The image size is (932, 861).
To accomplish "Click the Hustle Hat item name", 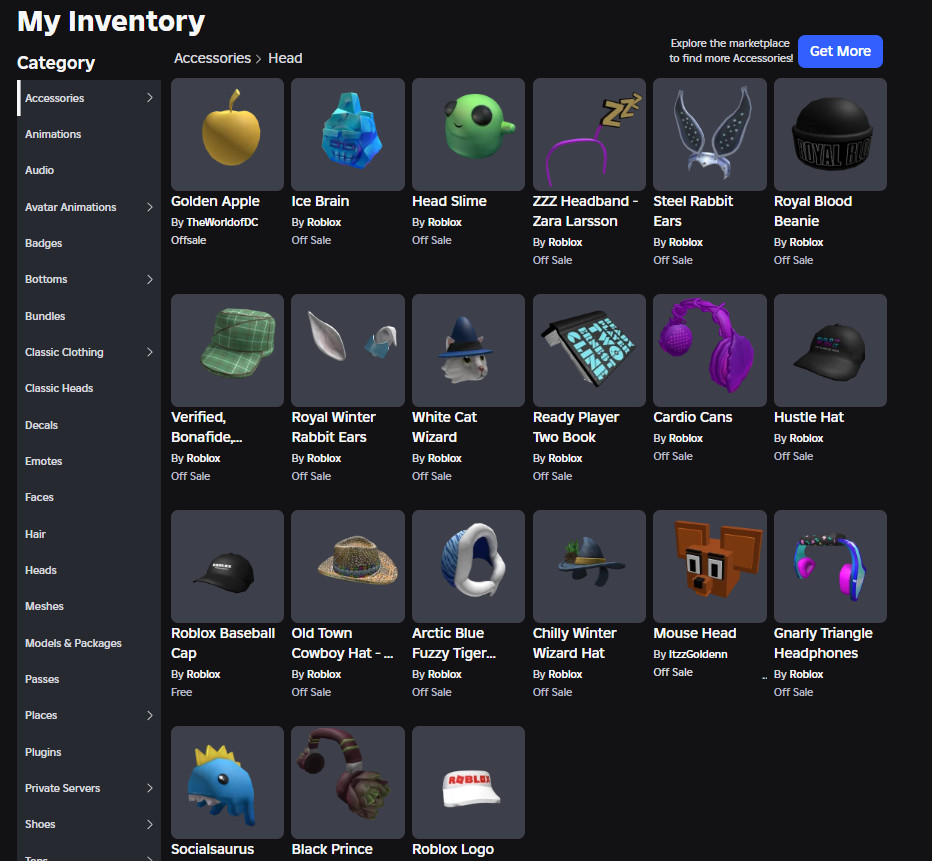I will point(809,417).
